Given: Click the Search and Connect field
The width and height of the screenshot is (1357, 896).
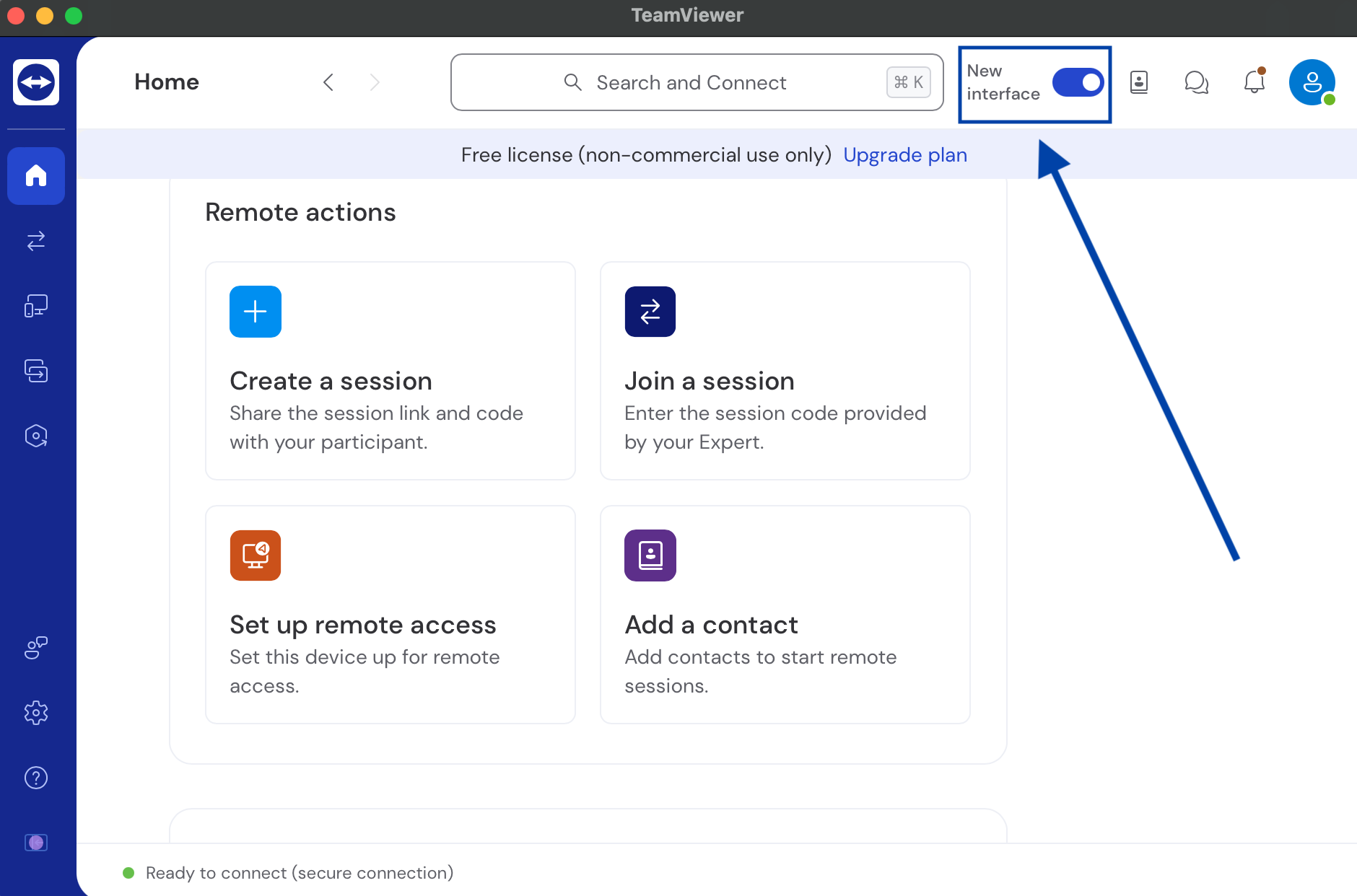Looking at the screenshot, I should [697, 82].
